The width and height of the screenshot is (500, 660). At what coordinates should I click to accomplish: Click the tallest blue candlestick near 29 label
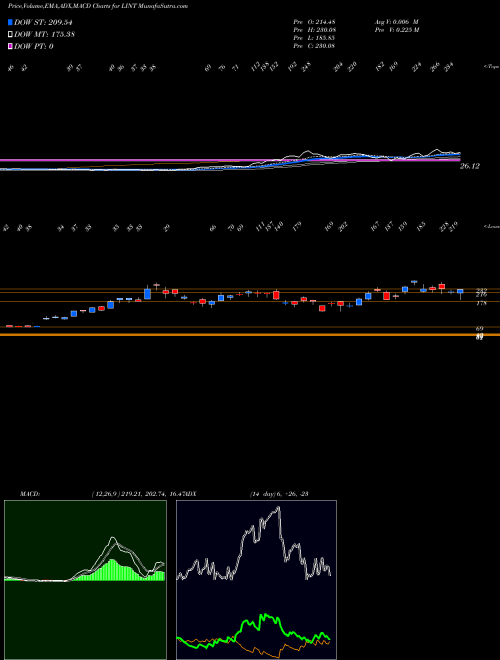(x=147, y=293)
